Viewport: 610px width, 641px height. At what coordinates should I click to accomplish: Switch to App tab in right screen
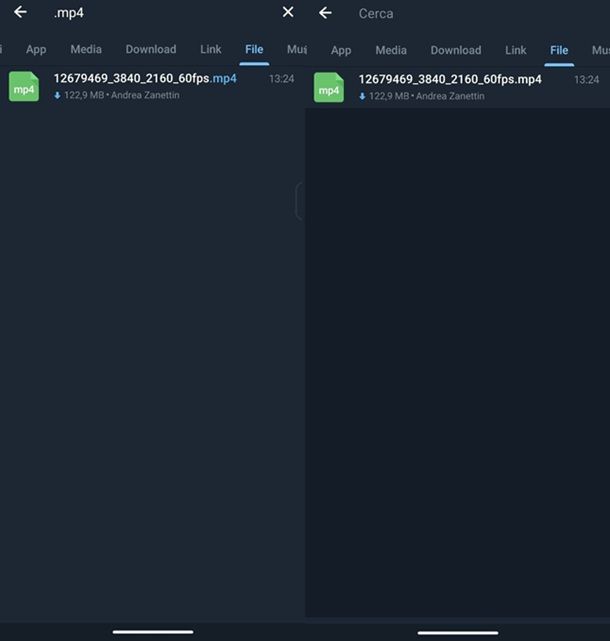(x=341, y=50)
